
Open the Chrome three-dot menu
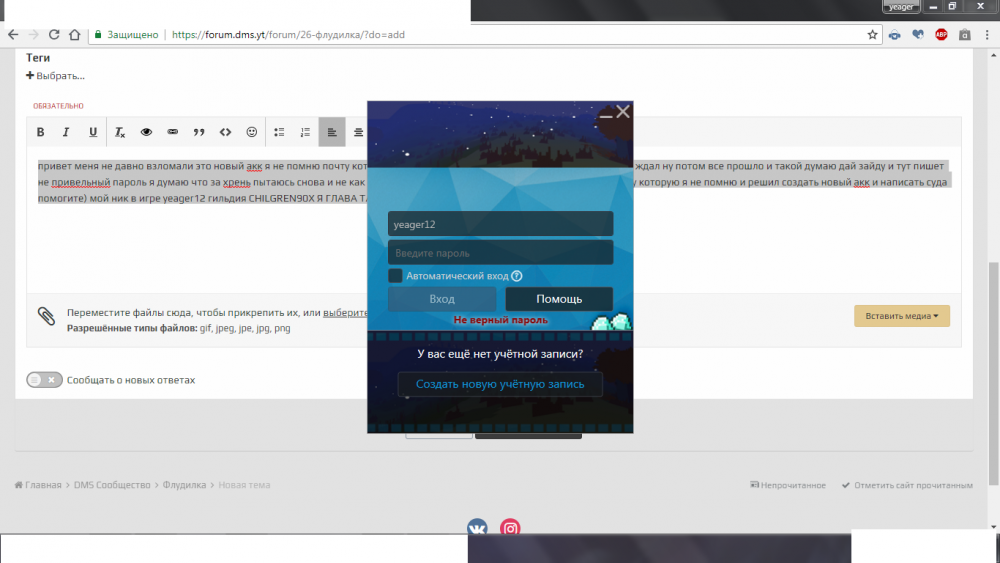(x=987, y=34)
